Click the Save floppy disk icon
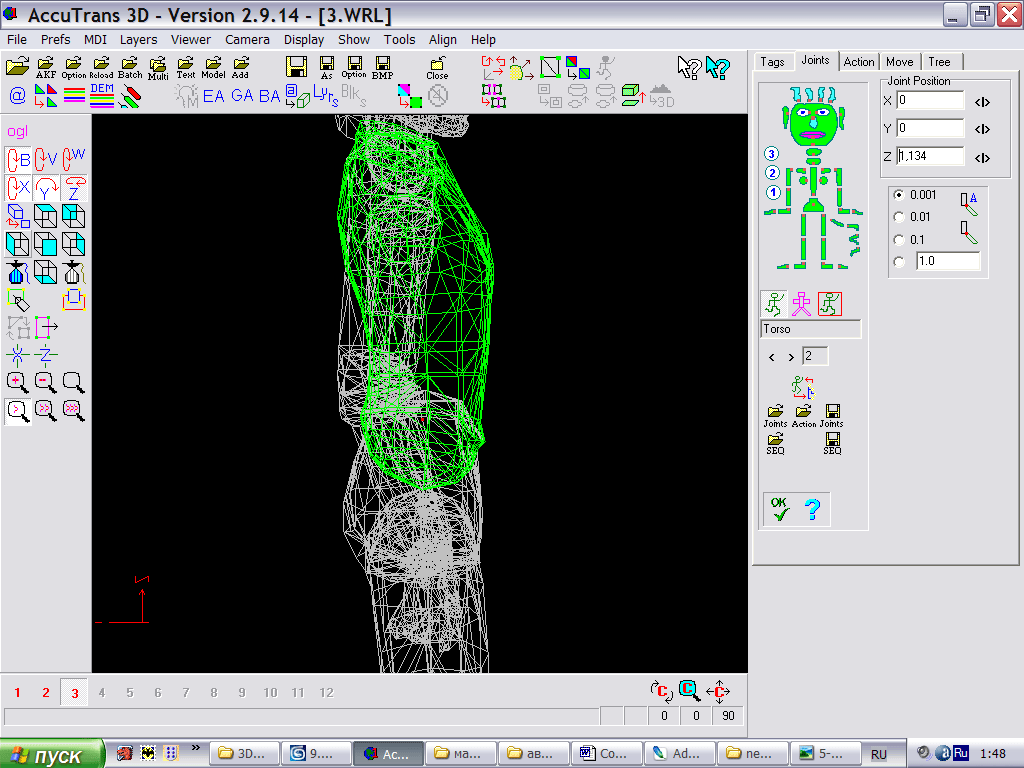 coord(296,67)
